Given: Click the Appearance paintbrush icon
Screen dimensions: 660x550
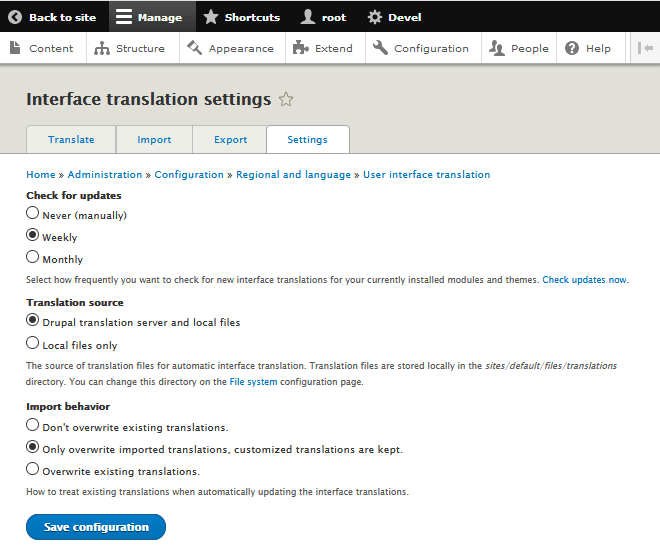Looking at the screenshot, I should coord(194,48).
